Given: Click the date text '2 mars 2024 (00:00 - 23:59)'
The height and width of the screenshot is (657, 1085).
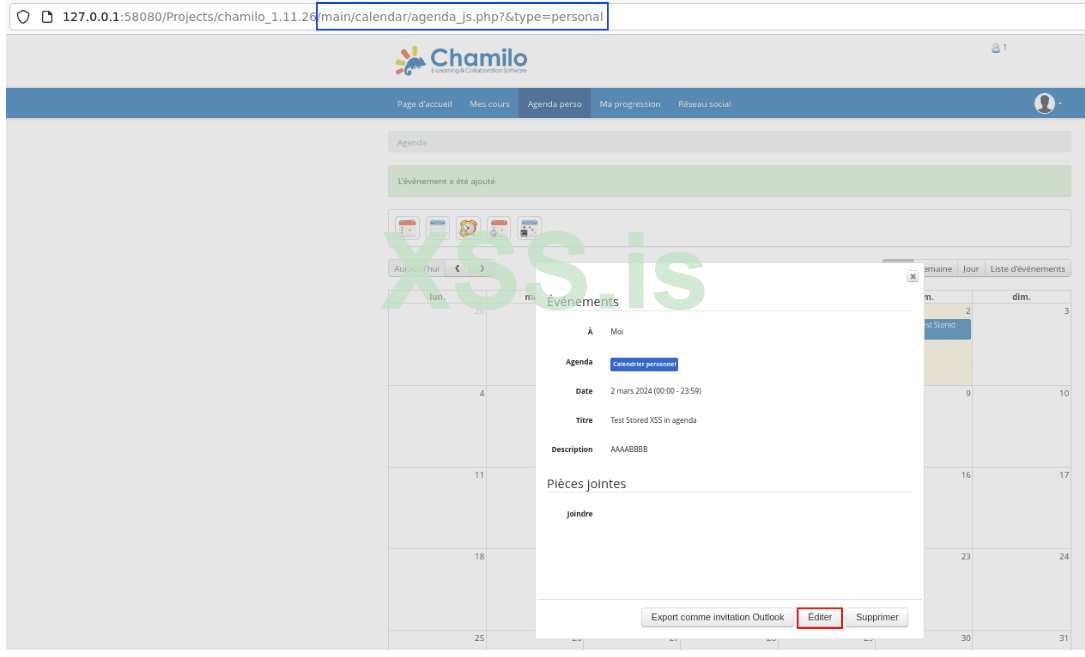Looking at the screenshot, I should click(x=655, y=391).
